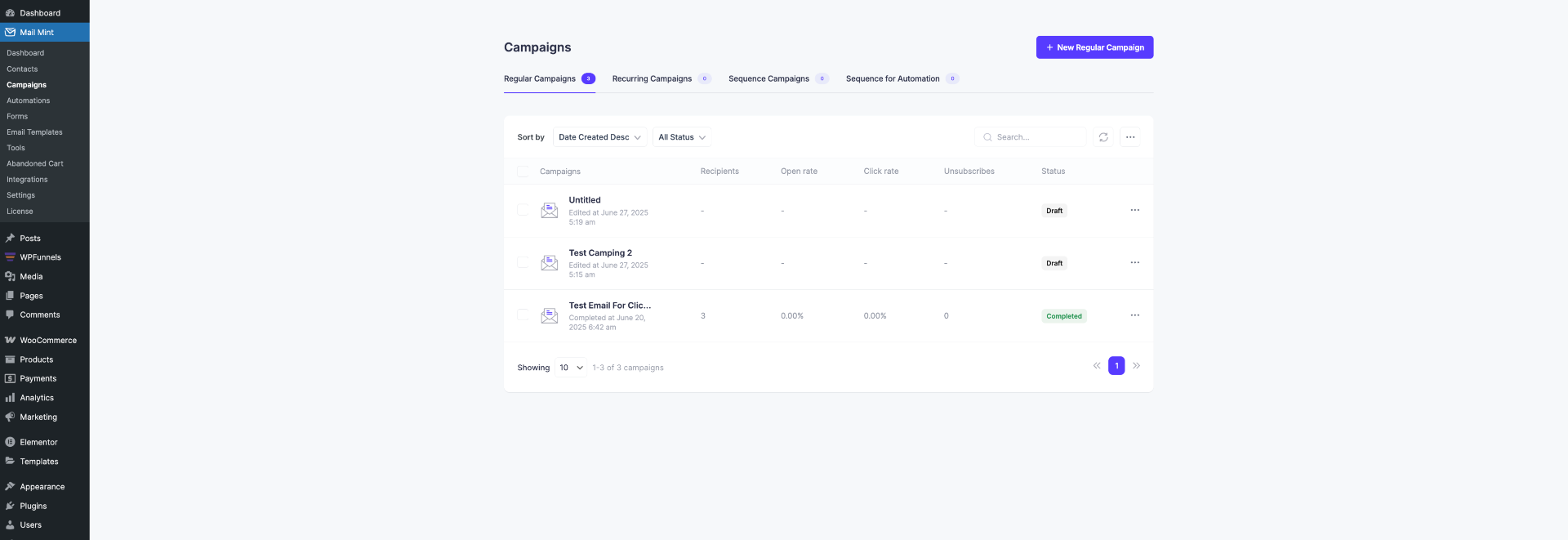This screenshot has width=1568, height=540.
Task: Switch to the Regular Campaigns tab
Action: [549, 79]
